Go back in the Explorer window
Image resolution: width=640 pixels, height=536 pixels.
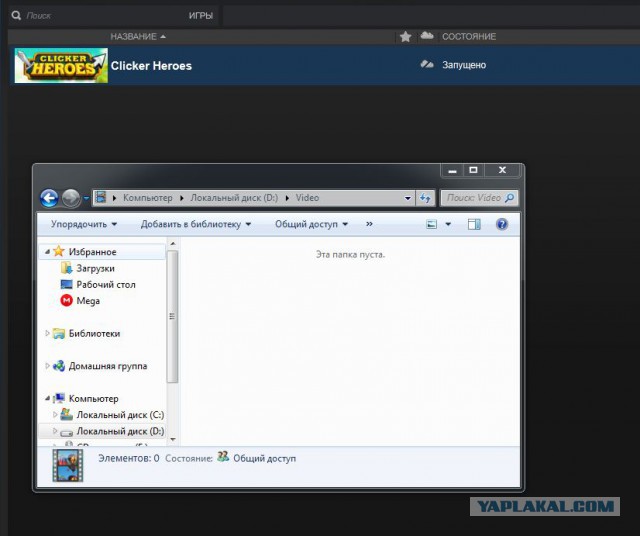tap(49, 198)
